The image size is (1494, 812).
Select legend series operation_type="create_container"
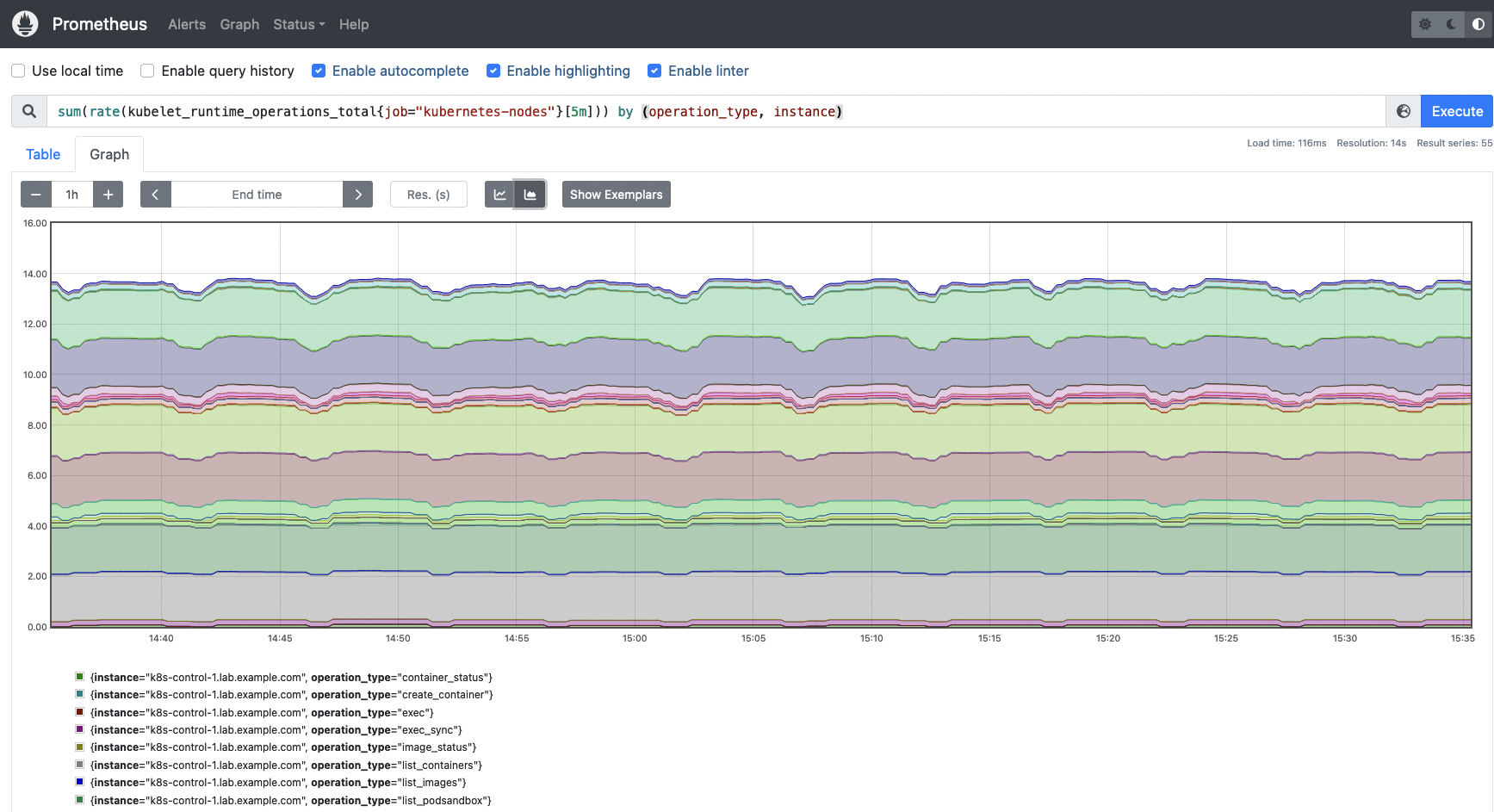pyautogui.click(x=292, y=695)
